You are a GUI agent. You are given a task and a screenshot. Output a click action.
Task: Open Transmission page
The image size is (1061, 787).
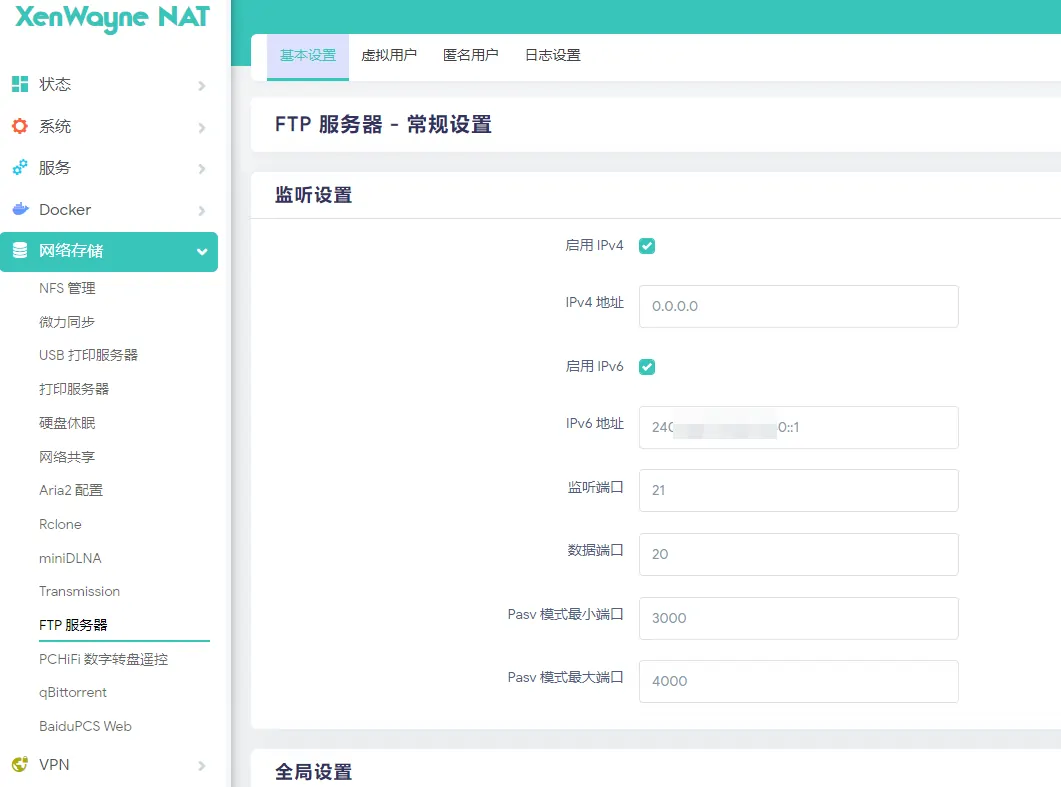(79, 591)
